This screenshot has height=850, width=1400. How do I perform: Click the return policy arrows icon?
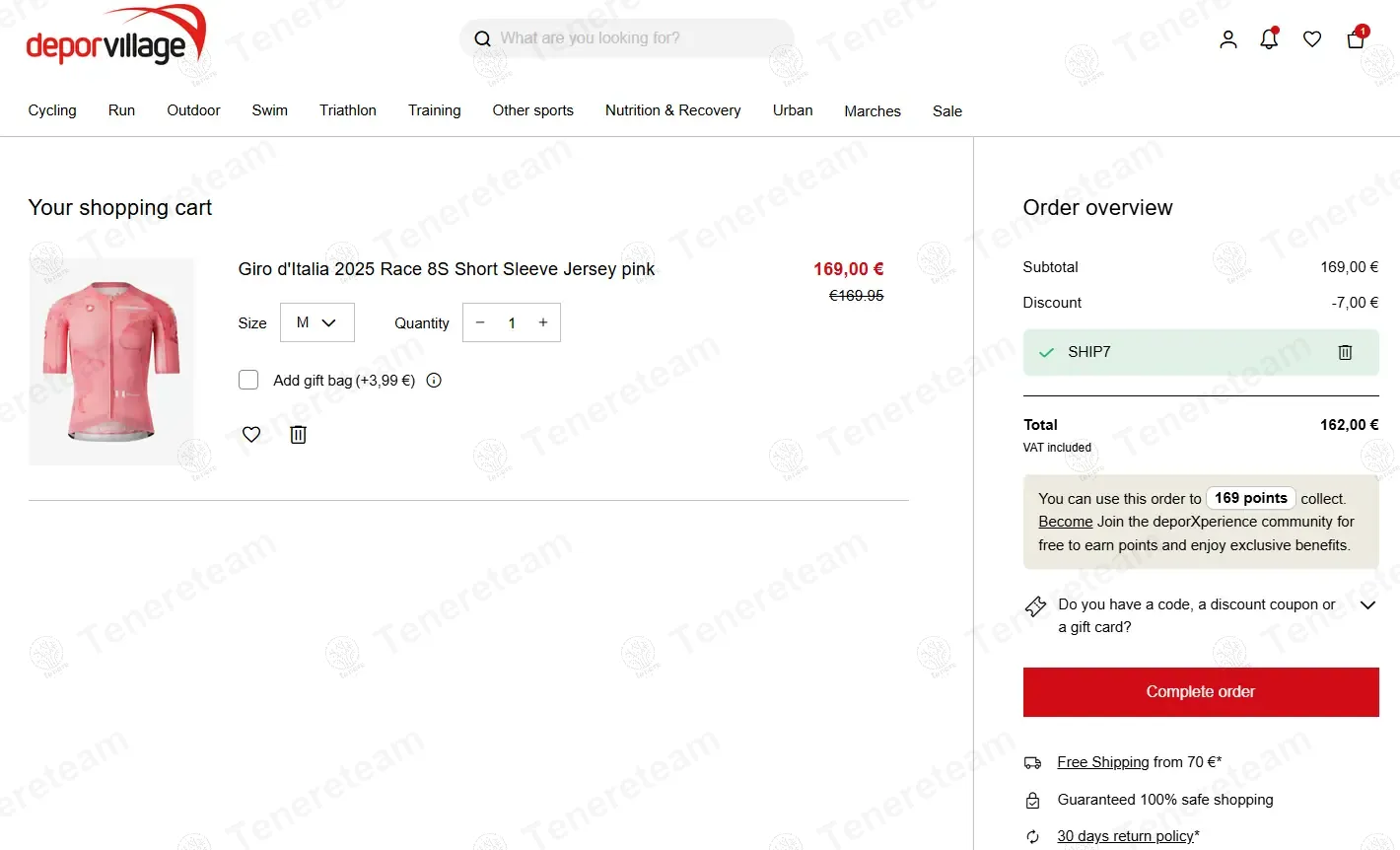[1032, 836]
